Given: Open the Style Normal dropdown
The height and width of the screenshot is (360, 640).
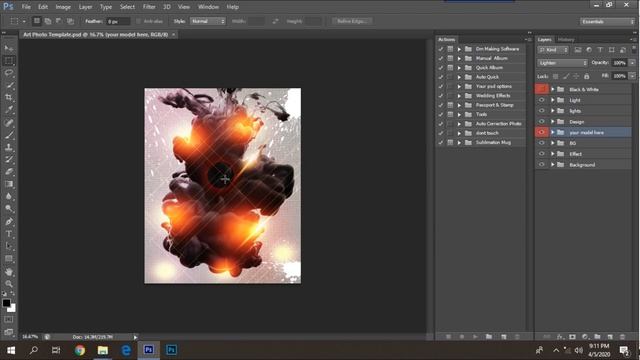Looking at the screenshot, I should tap(207, 21).
